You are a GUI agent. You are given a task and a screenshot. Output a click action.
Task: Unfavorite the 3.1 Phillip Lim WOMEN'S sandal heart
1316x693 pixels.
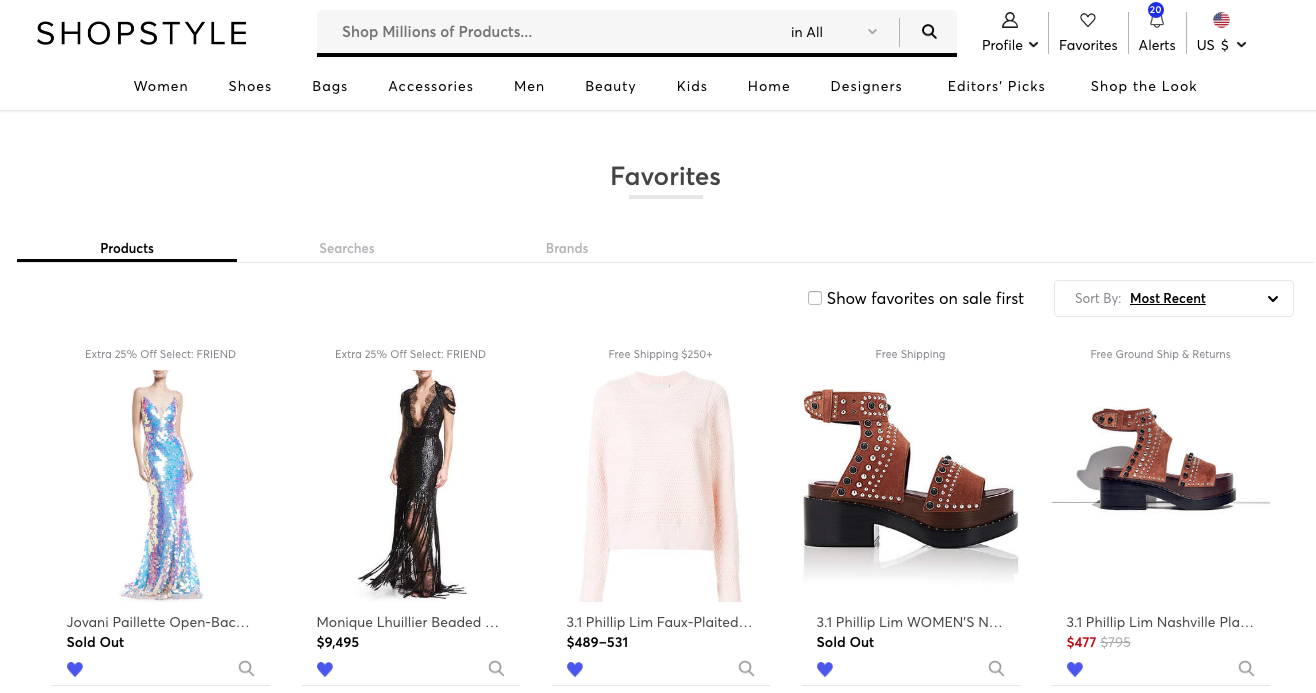825,669
